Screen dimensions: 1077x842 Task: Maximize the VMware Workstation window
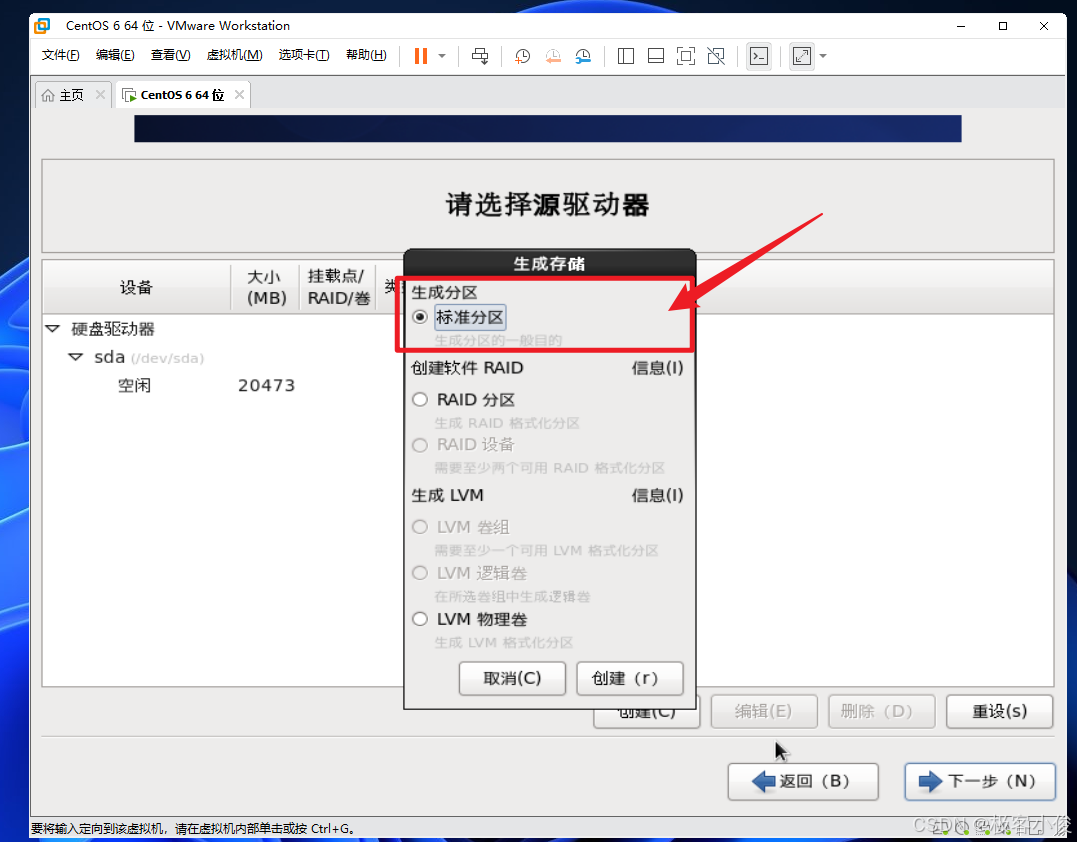1003,26
